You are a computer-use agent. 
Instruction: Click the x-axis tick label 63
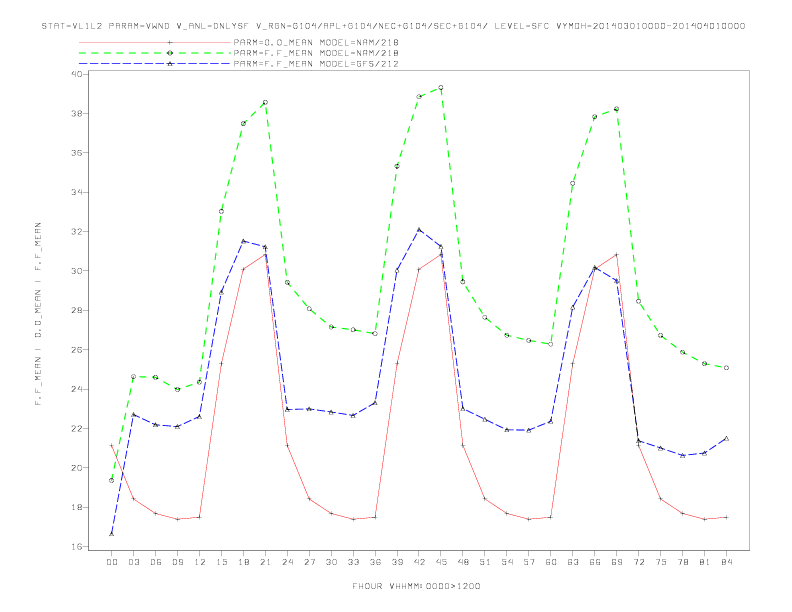point(573,562)
